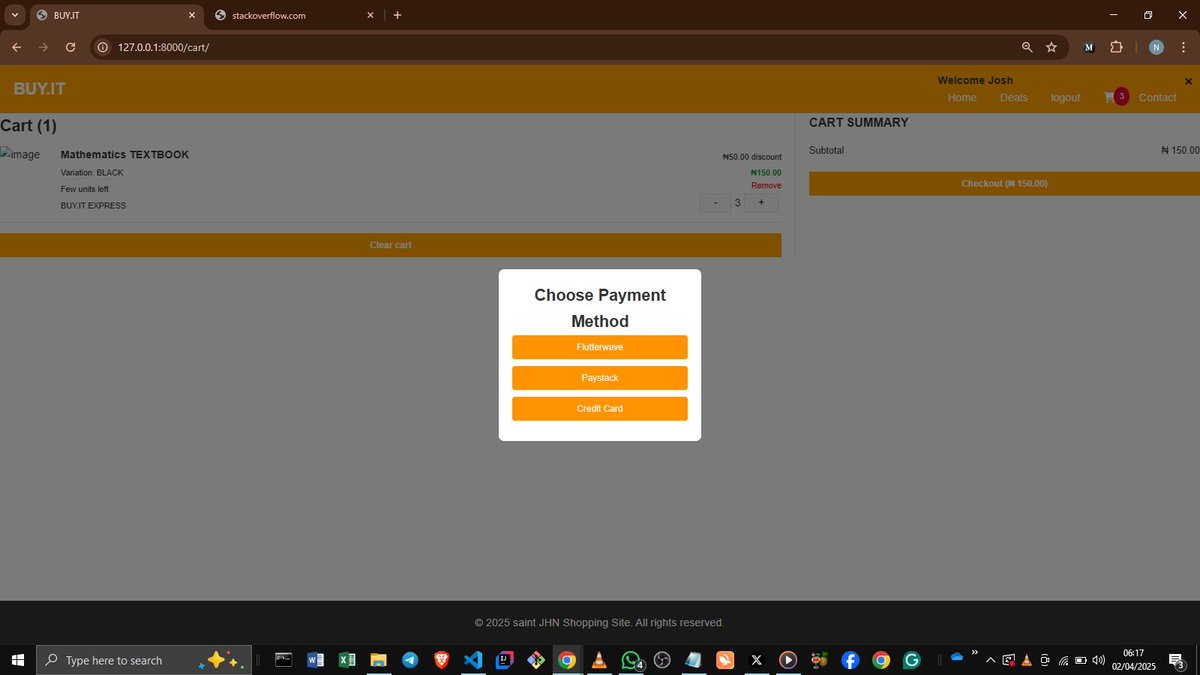The width and height of the screenshot is (1200, 675).
Task: Open the Chrome profile avatar
Action: pos(1156,47)
